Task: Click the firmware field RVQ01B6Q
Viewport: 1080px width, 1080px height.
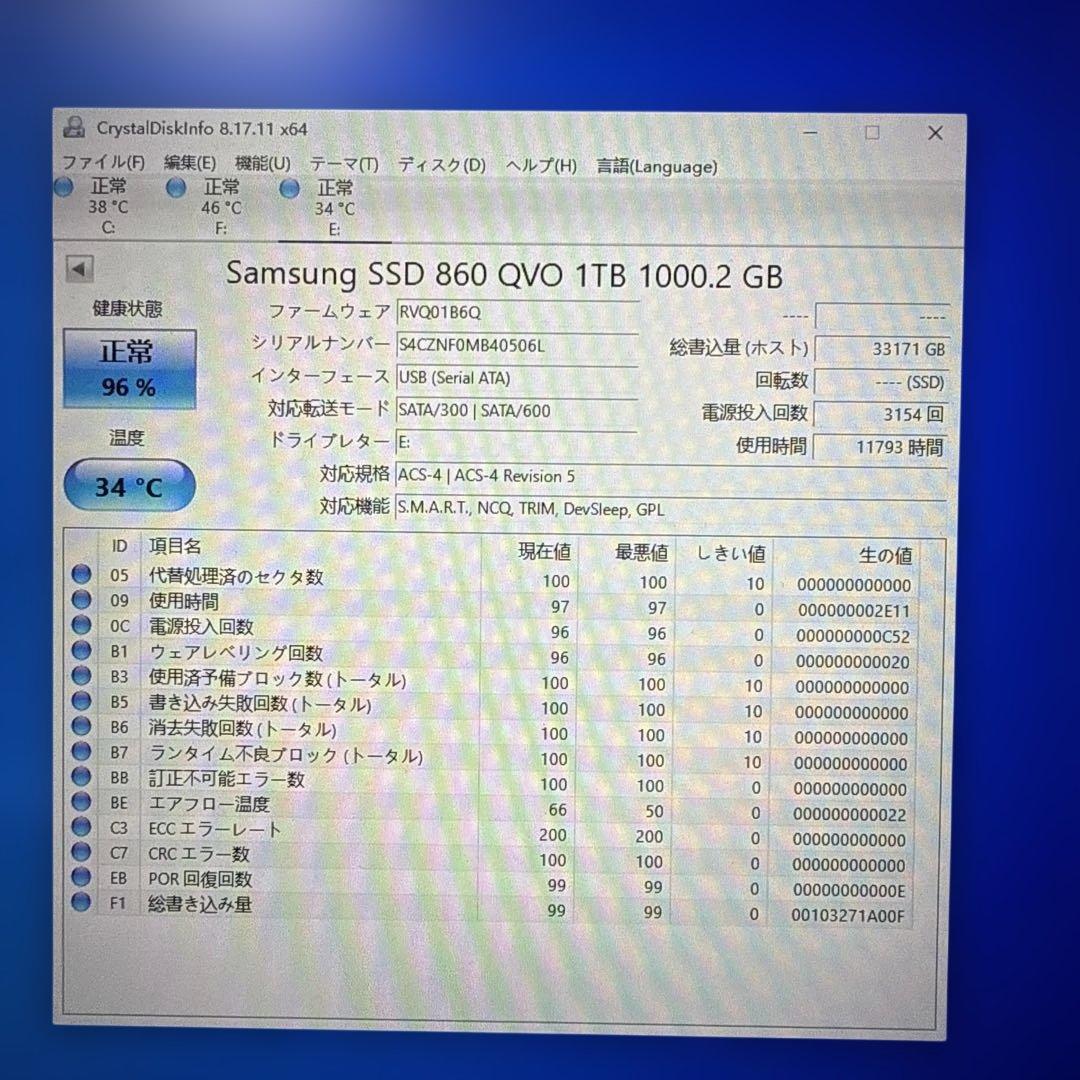Action: 517,313
